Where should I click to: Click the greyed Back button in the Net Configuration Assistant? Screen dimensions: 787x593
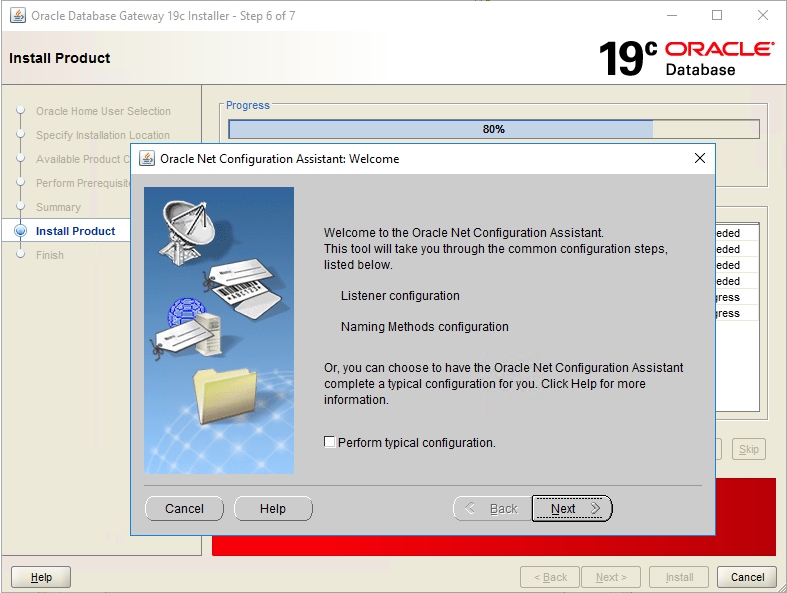492,509
